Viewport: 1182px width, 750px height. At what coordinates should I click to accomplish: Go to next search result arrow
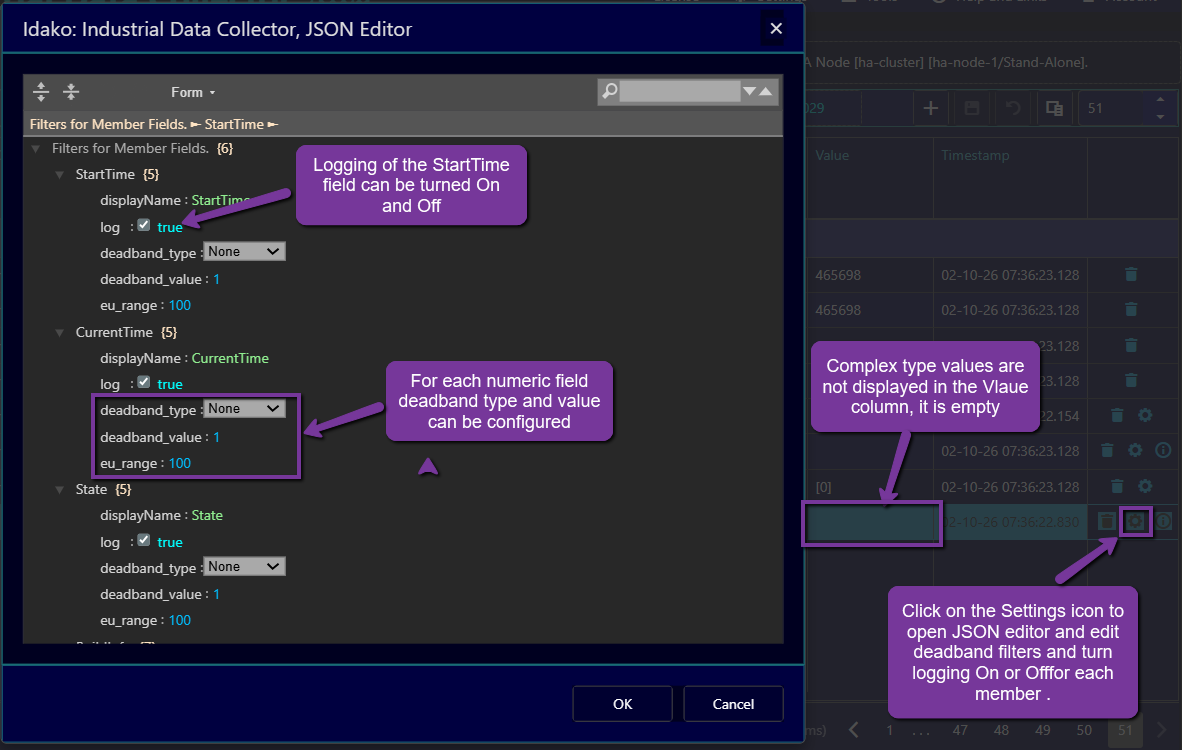(x=749, y=91)
